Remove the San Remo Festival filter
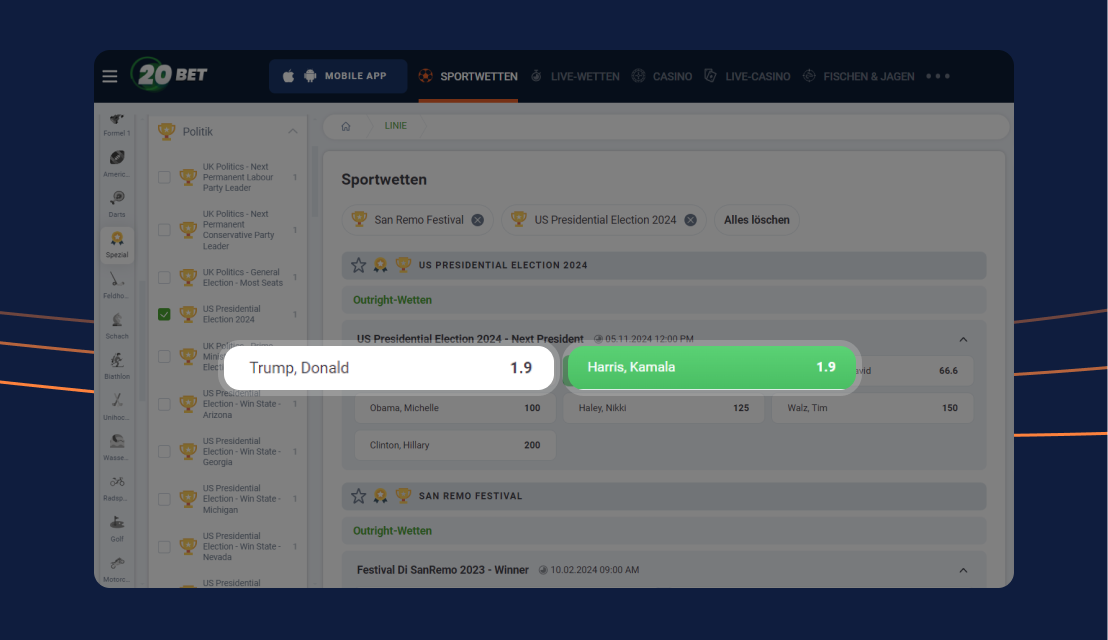The width and height of the screenshot is (1108, 640). point(478,220)
